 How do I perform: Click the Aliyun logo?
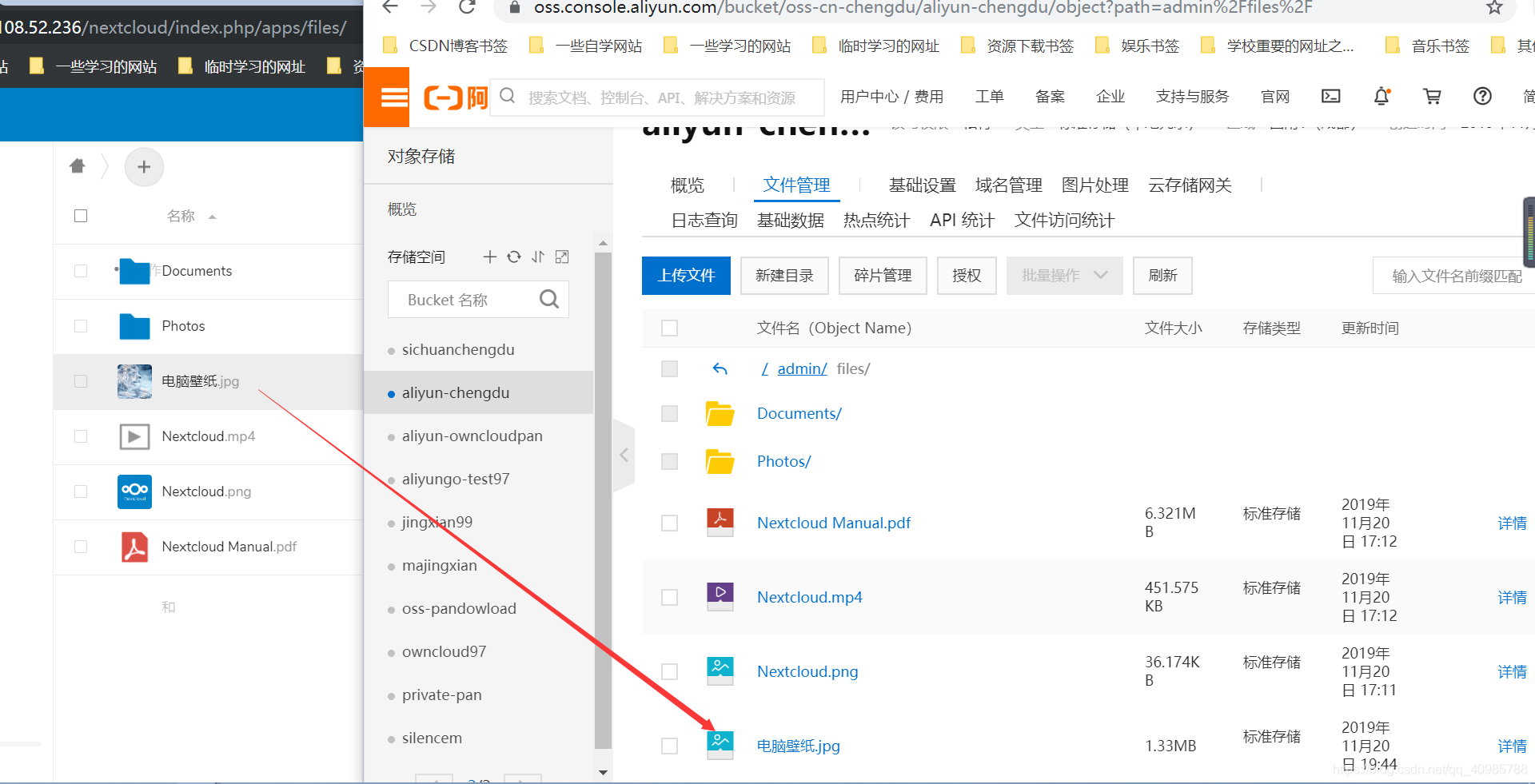455,98
